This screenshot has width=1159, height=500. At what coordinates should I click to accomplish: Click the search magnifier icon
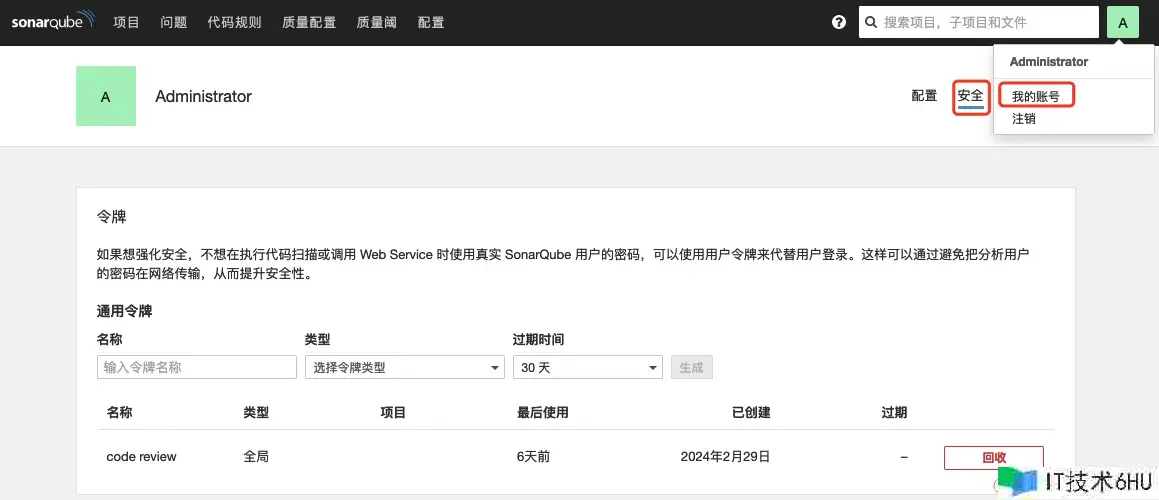[x=872, y=22]
